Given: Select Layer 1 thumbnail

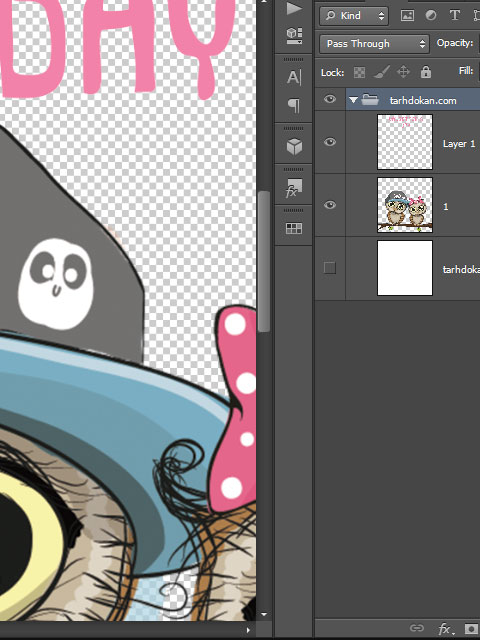Looking at the screenshot, I should pyautogui.click(x=405, y=142).
